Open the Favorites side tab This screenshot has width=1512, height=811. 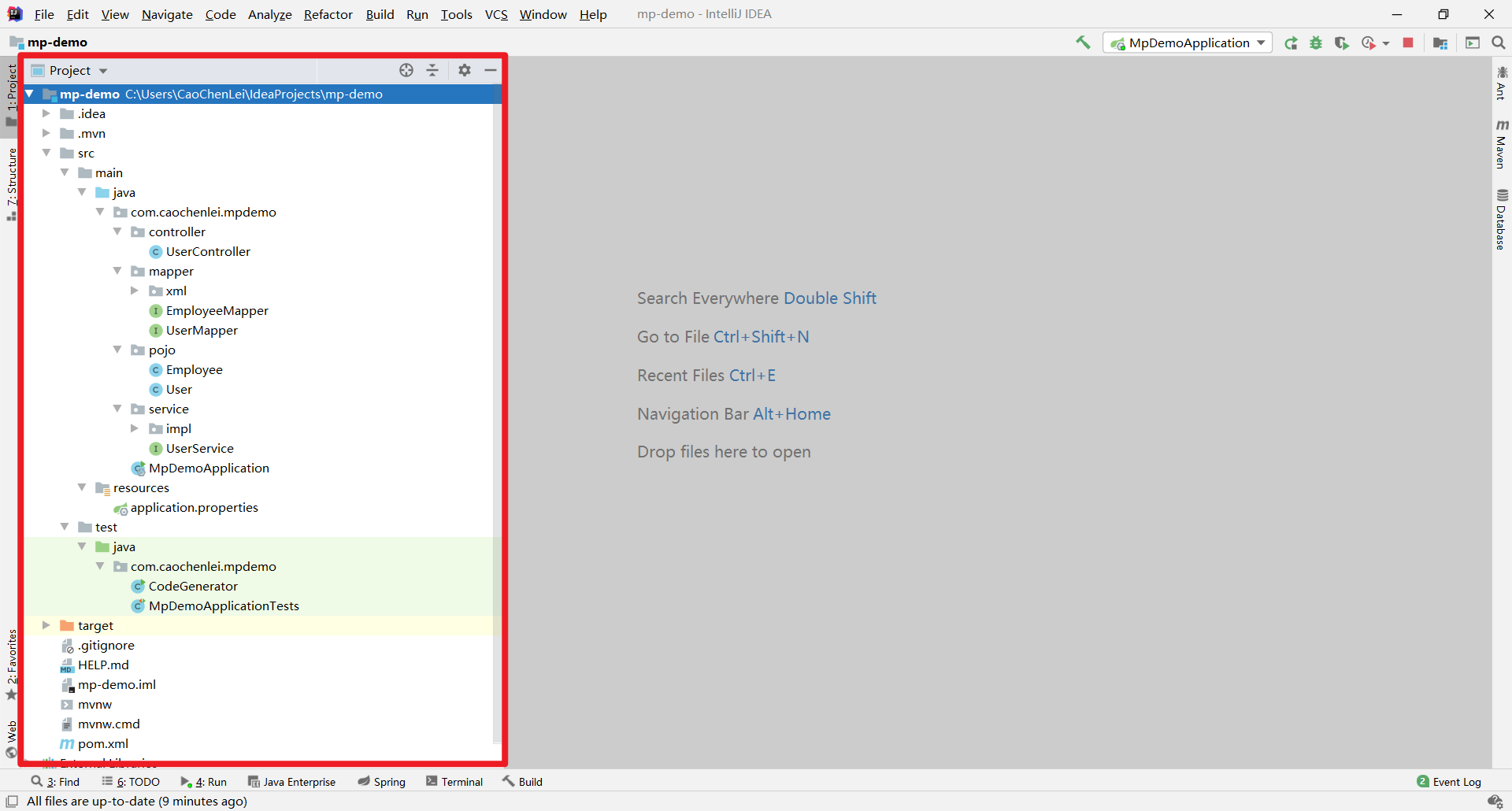pos(11,665)
